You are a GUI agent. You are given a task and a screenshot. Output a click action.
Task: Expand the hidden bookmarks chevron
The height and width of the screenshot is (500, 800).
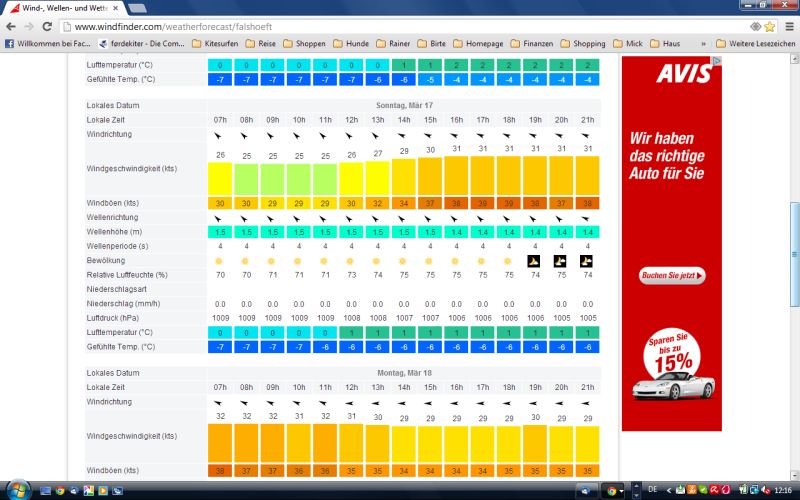[x=704, y=44]
